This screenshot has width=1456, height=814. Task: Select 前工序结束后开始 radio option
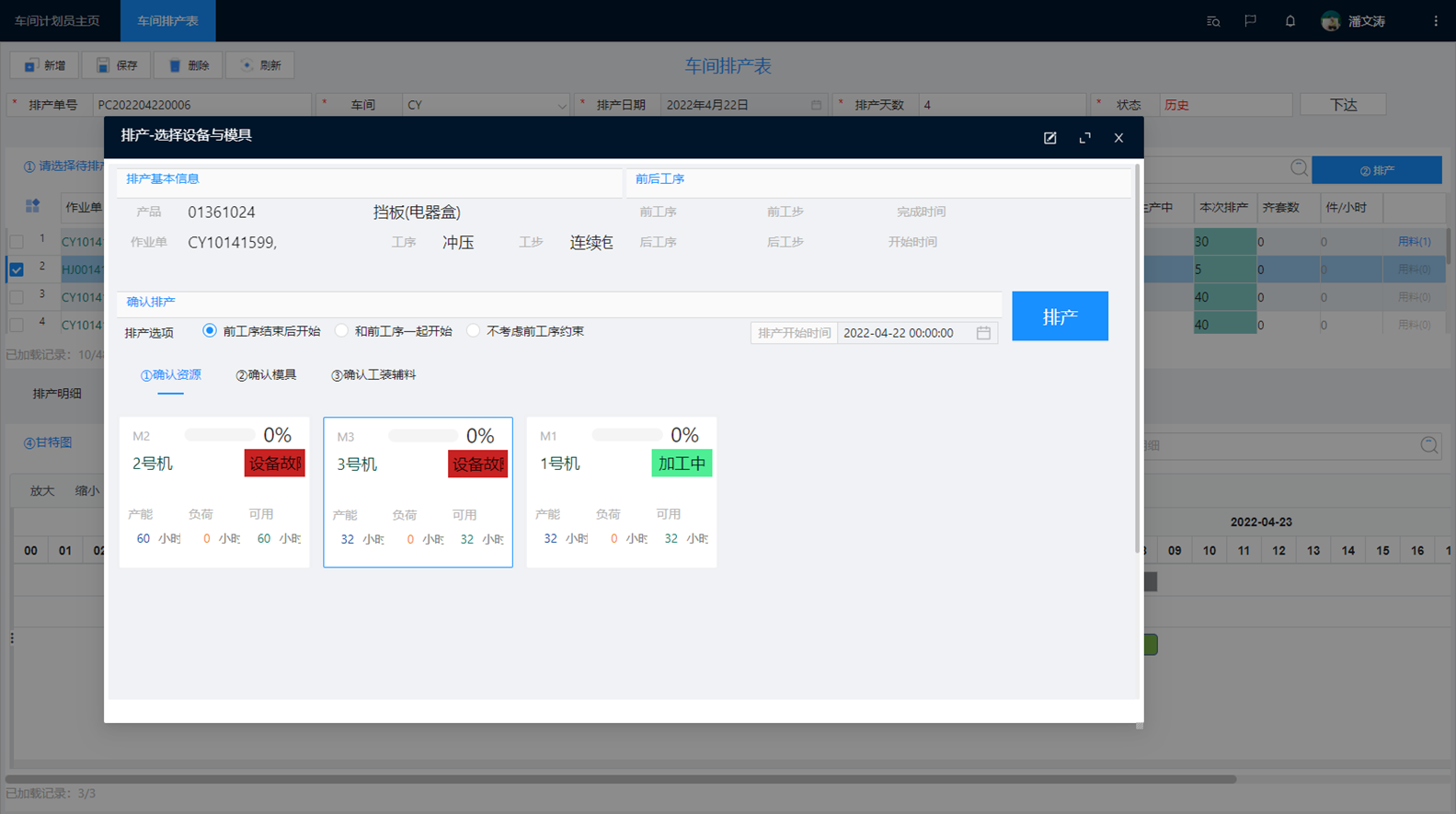pos(210,331)
